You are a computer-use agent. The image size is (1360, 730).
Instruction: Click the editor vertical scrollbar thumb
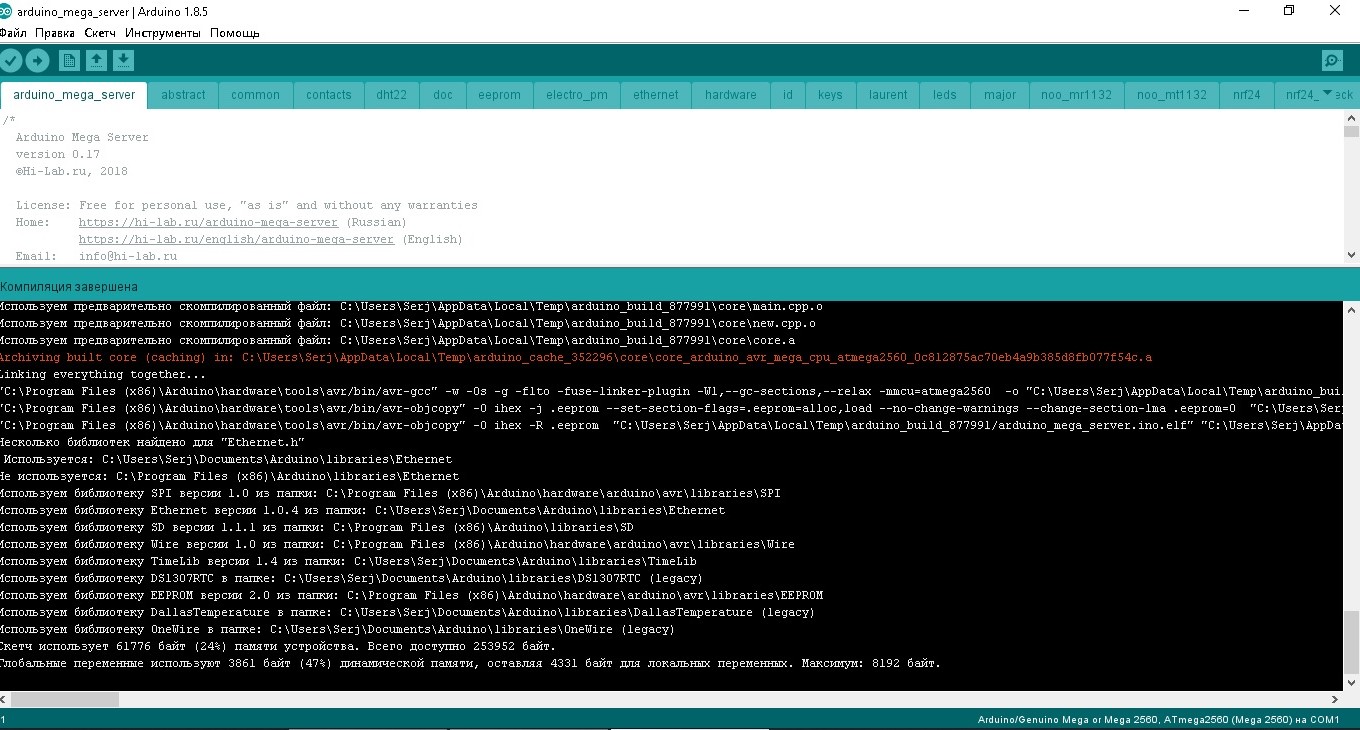click(x=1351, y=131)
